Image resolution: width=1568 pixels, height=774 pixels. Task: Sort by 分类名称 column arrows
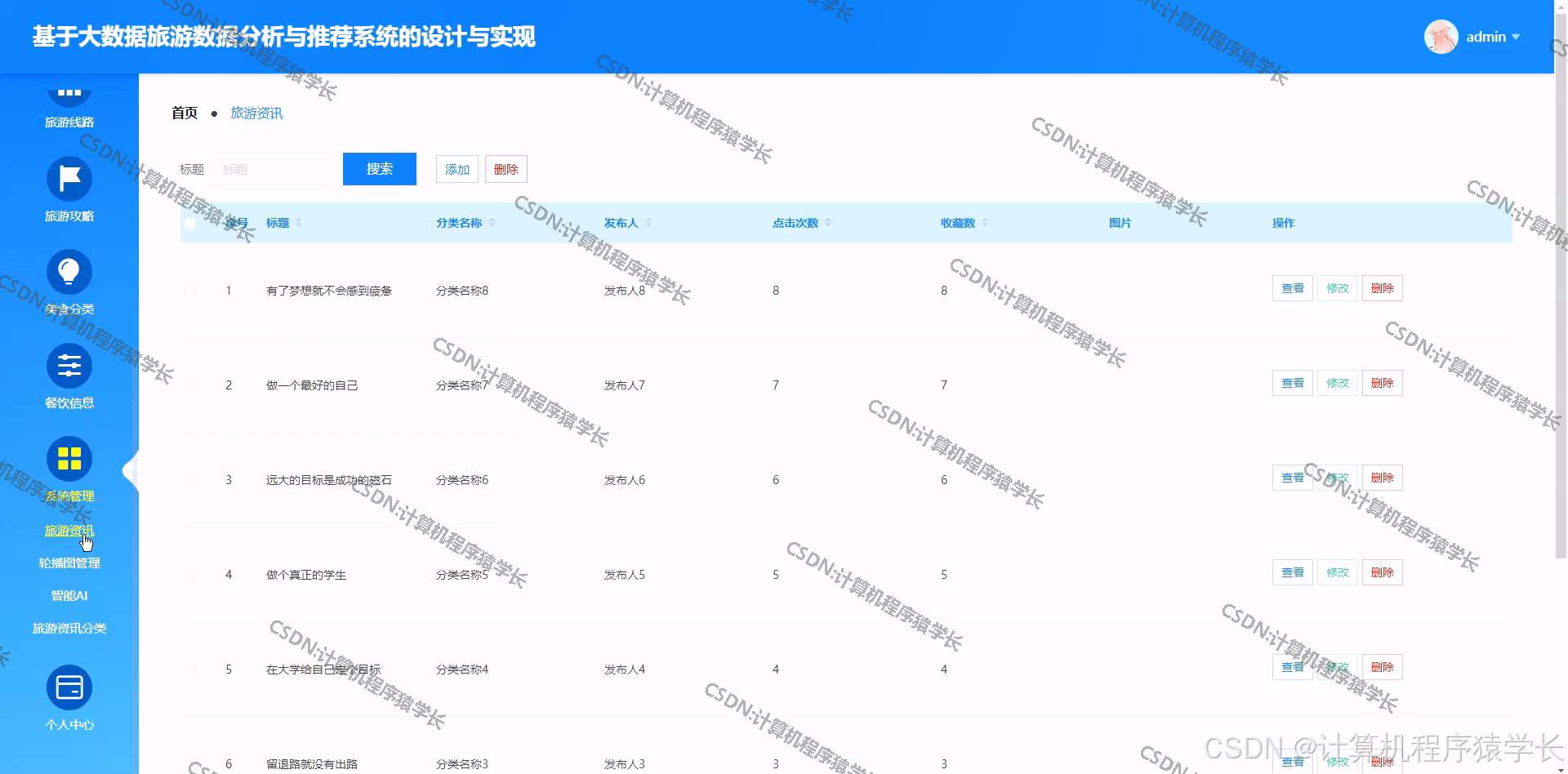point(492,222)
